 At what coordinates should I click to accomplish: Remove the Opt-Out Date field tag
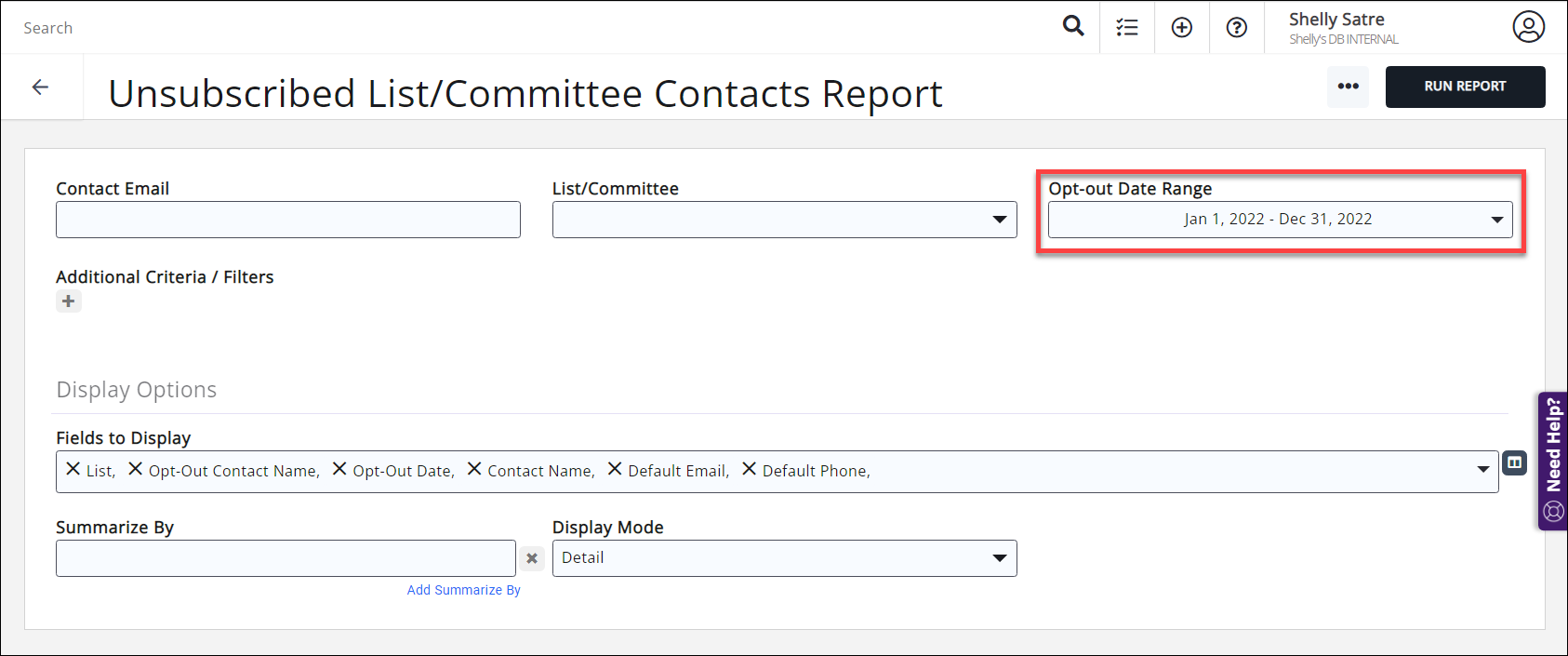point(339,469)
